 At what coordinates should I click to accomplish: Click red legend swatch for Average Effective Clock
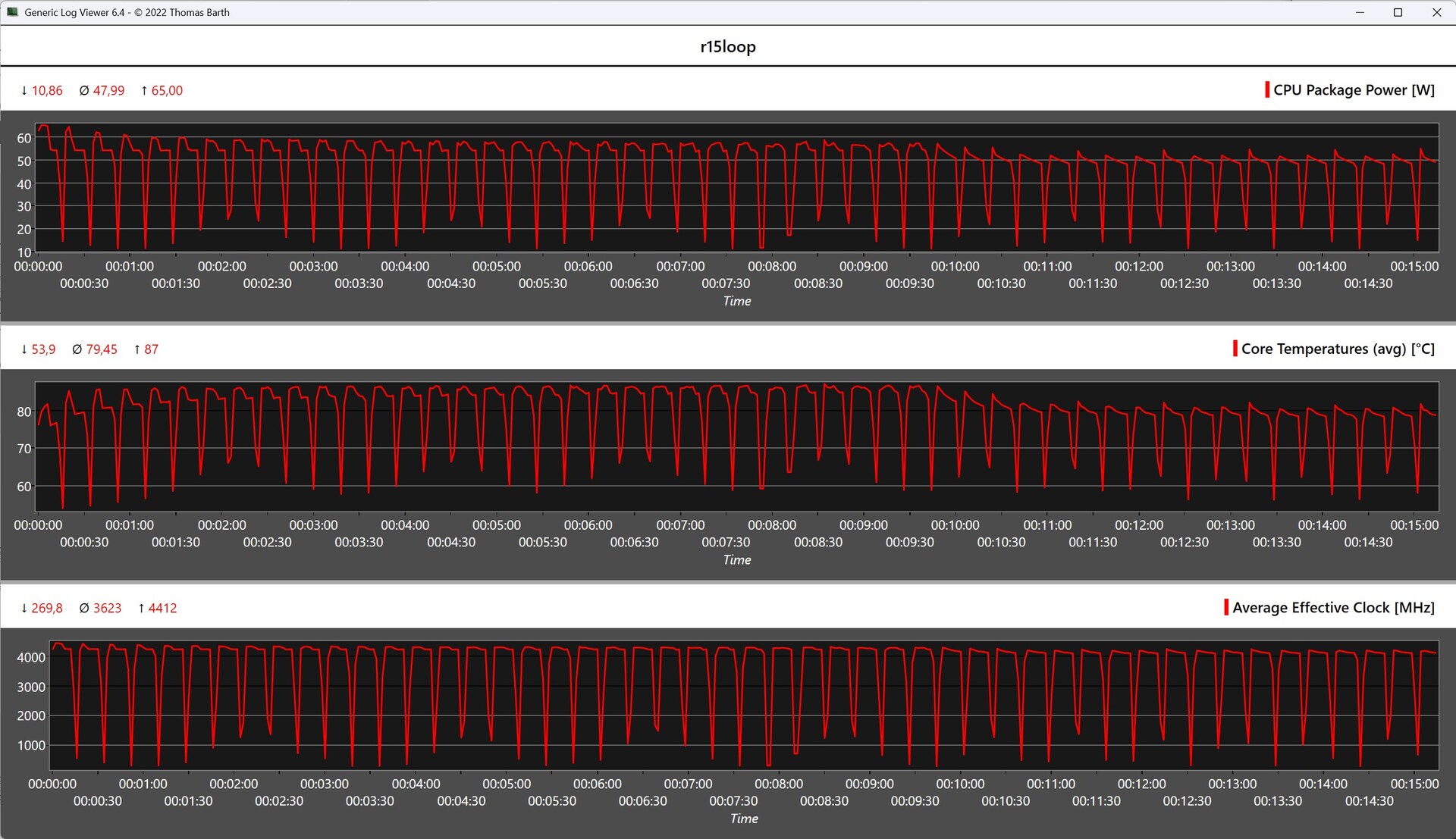point(1225,608)
